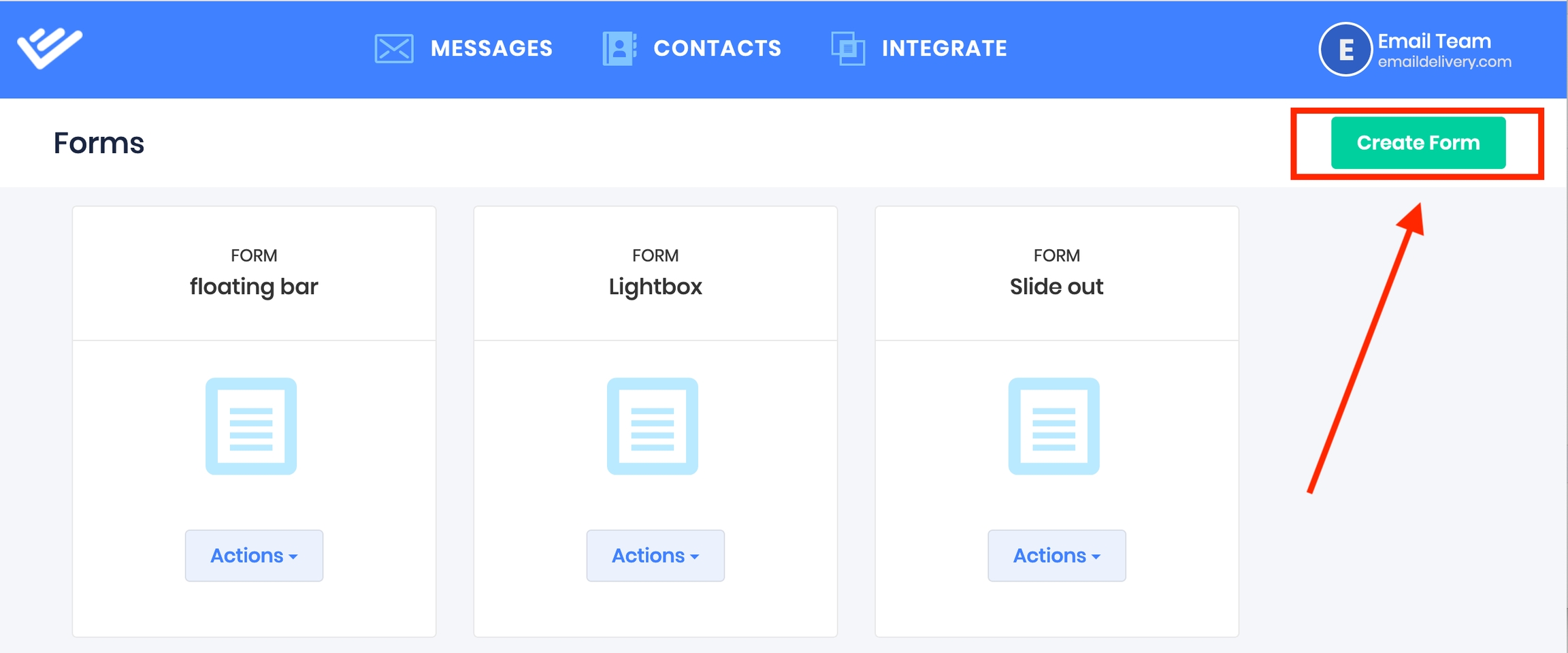Open Actions dropdown under Slide out

(x=1056, y=556)
